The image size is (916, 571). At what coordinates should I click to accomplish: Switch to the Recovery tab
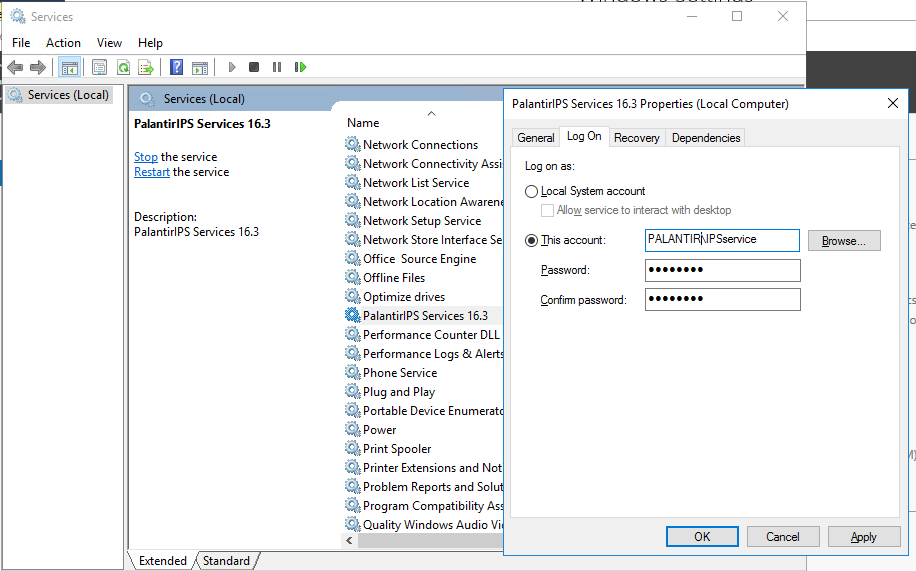coord(636,138)
